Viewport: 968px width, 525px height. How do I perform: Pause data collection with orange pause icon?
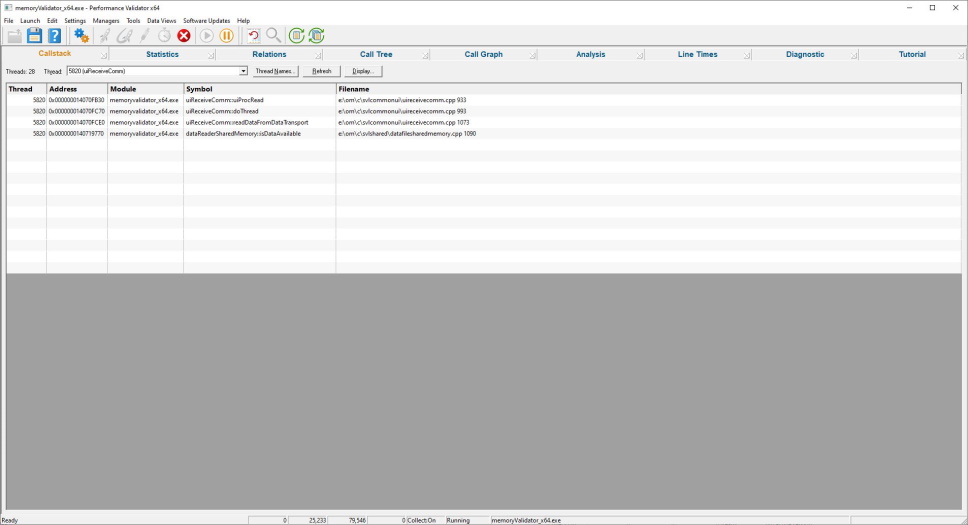click(x=227, y=36)
